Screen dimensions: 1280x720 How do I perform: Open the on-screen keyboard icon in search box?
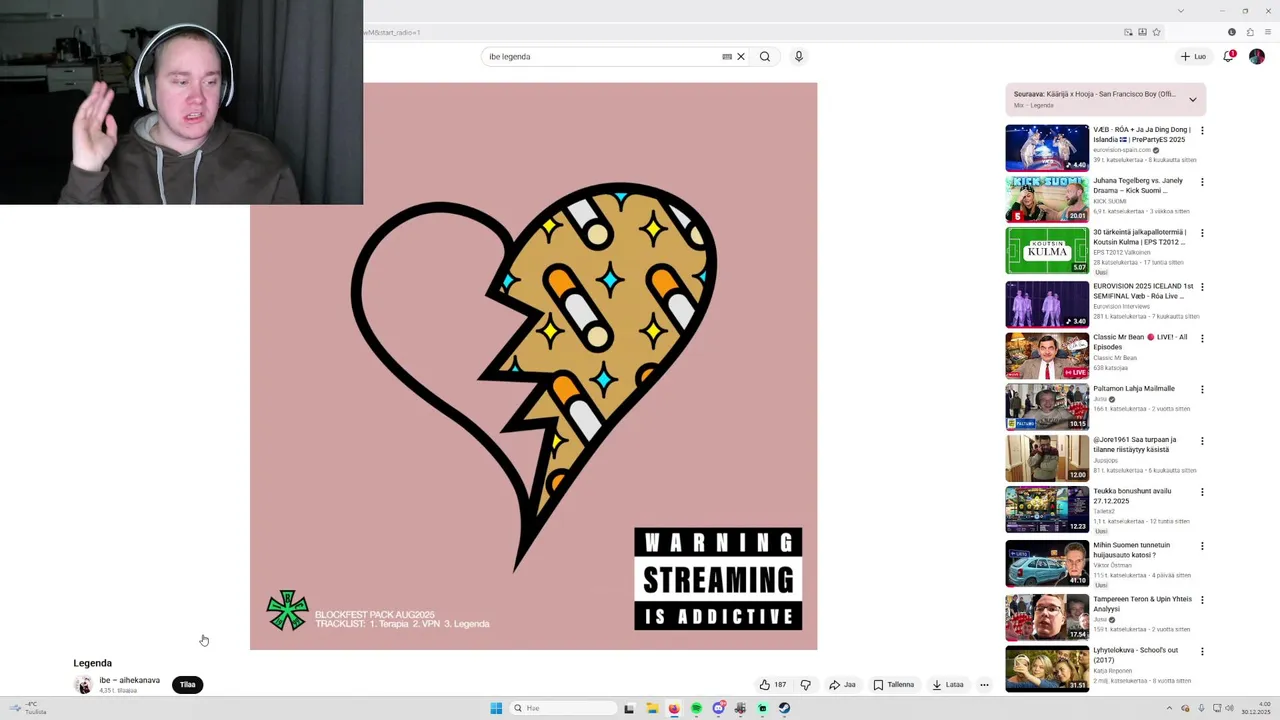pyautogui.click(x=727, y=57)
